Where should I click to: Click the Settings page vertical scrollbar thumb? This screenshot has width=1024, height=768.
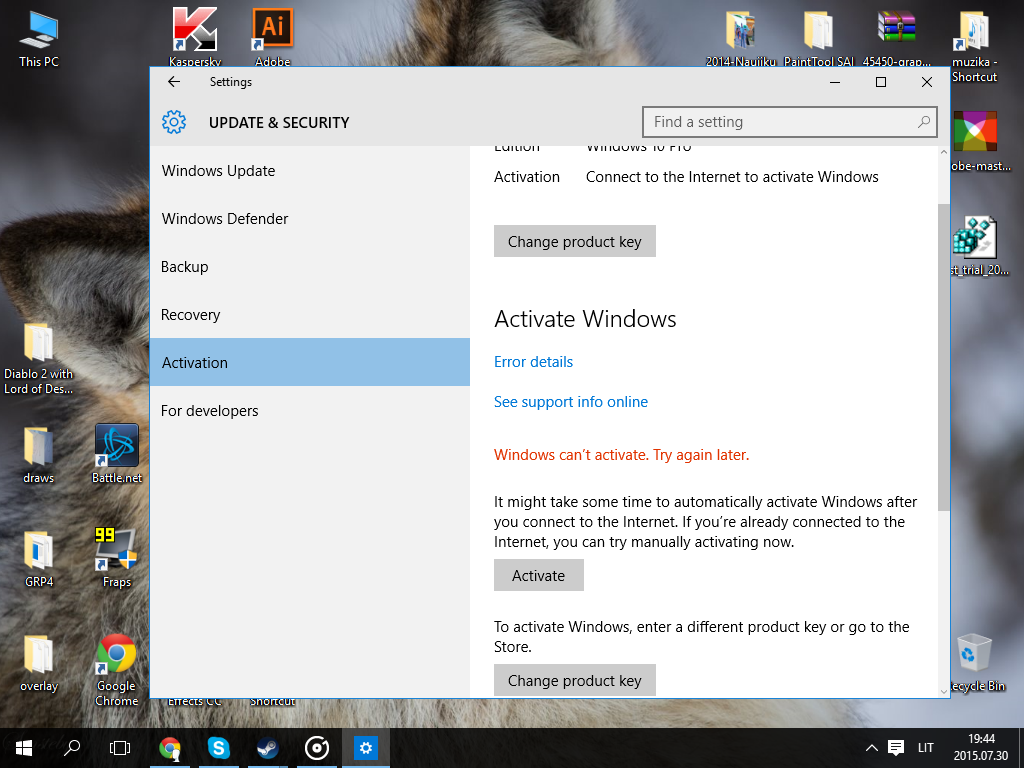(x=944, y=357)
